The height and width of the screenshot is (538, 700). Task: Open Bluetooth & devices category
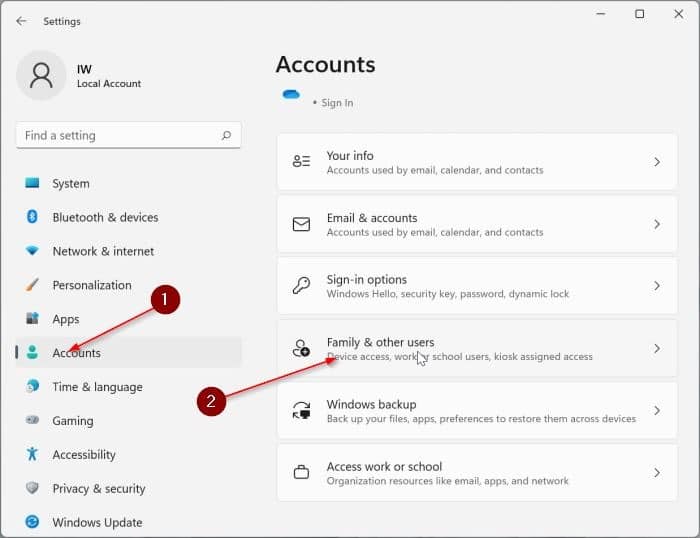(129, 217)
